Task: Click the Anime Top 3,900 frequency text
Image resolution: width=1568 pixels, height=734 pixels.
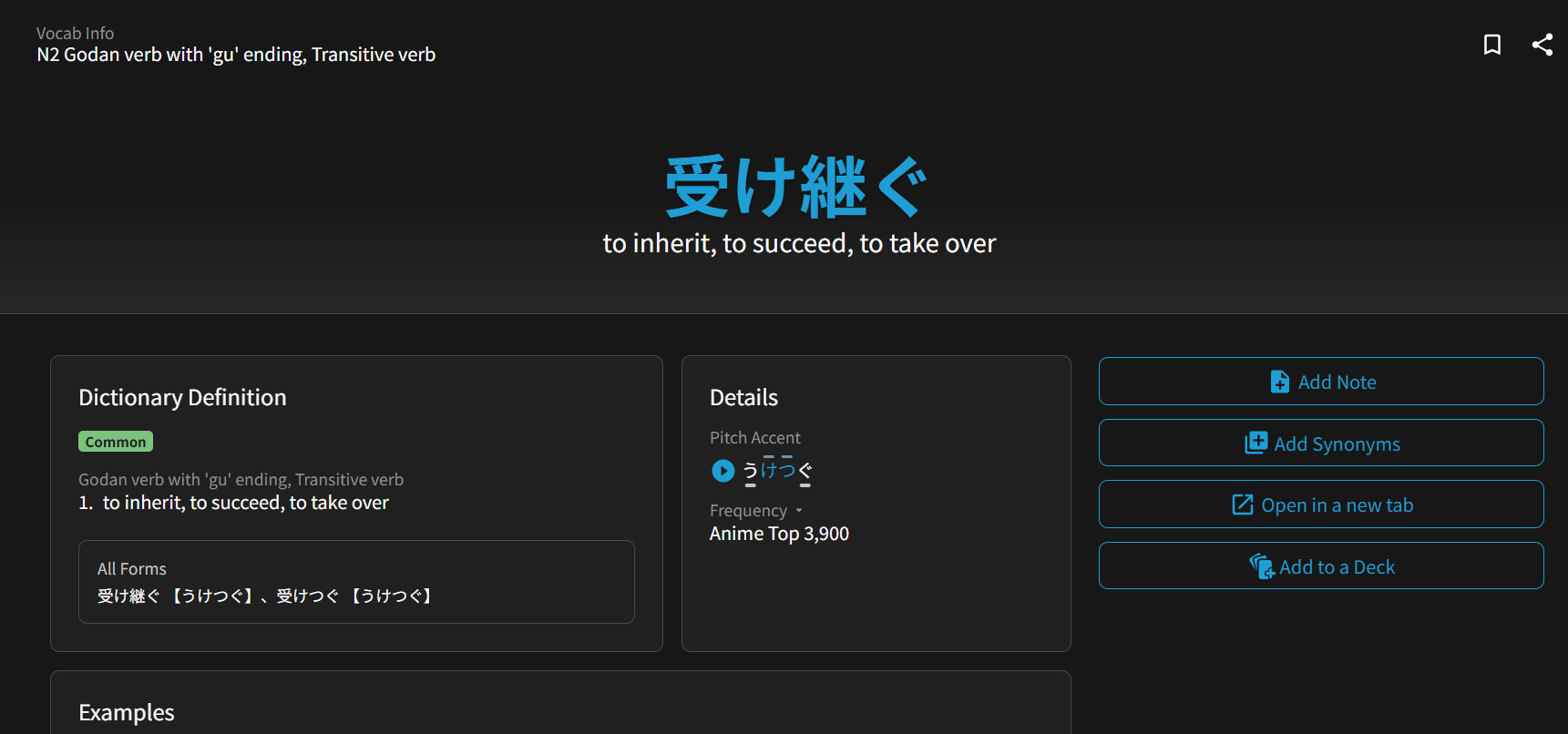Action: 779,534
